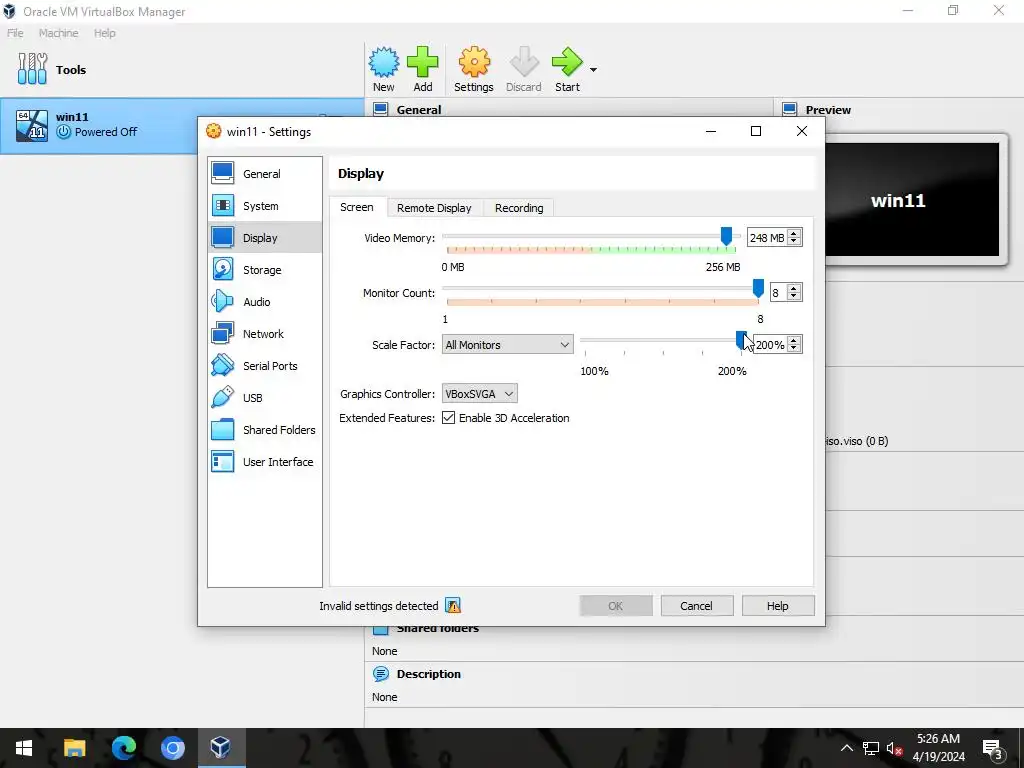The width and height of the screenshot is (1024, 768).
Task: Select the Tools item in manager
Action: 182,70
